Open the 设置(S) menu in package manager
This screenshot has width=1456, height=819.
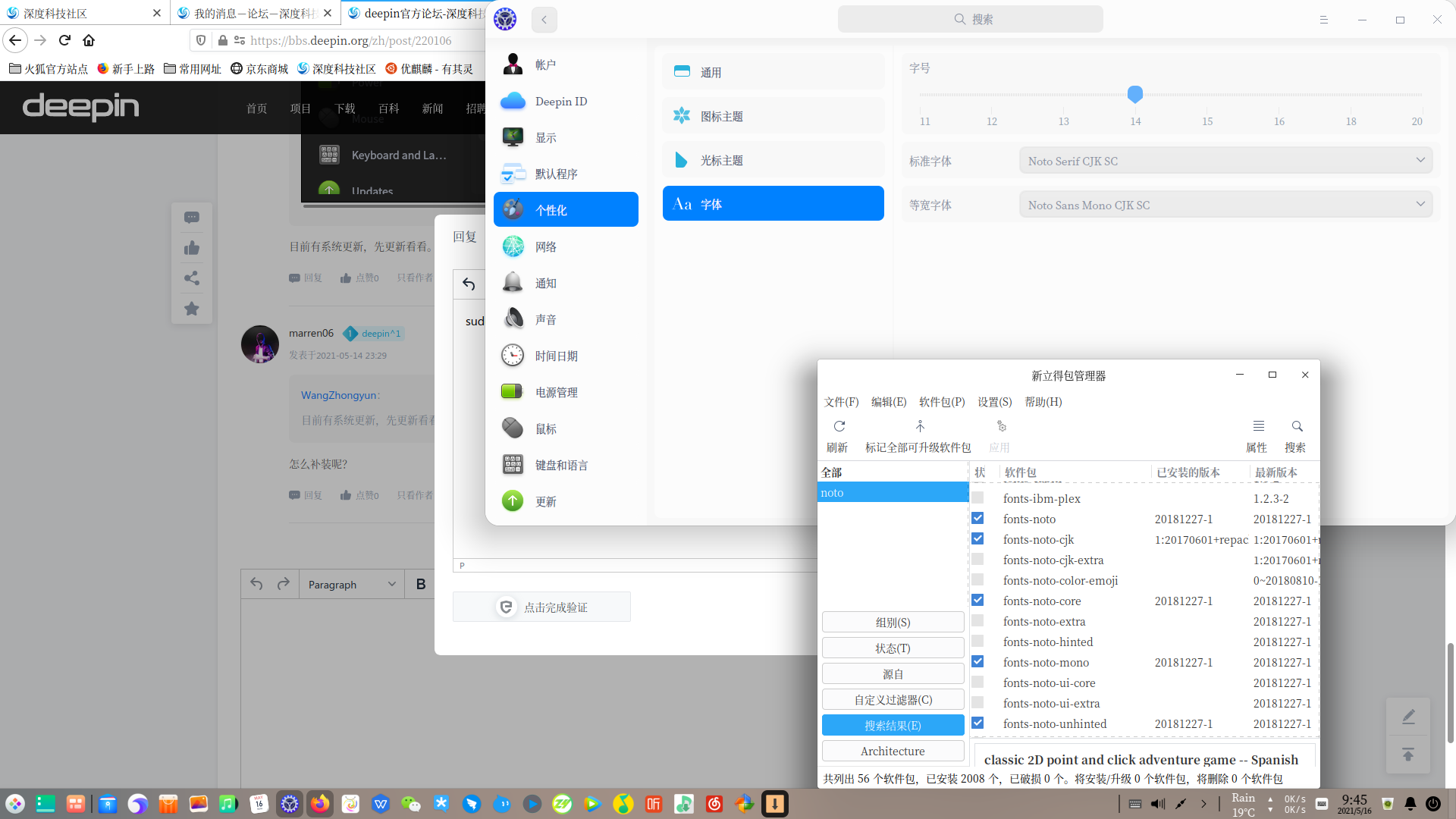coord(994,402)
